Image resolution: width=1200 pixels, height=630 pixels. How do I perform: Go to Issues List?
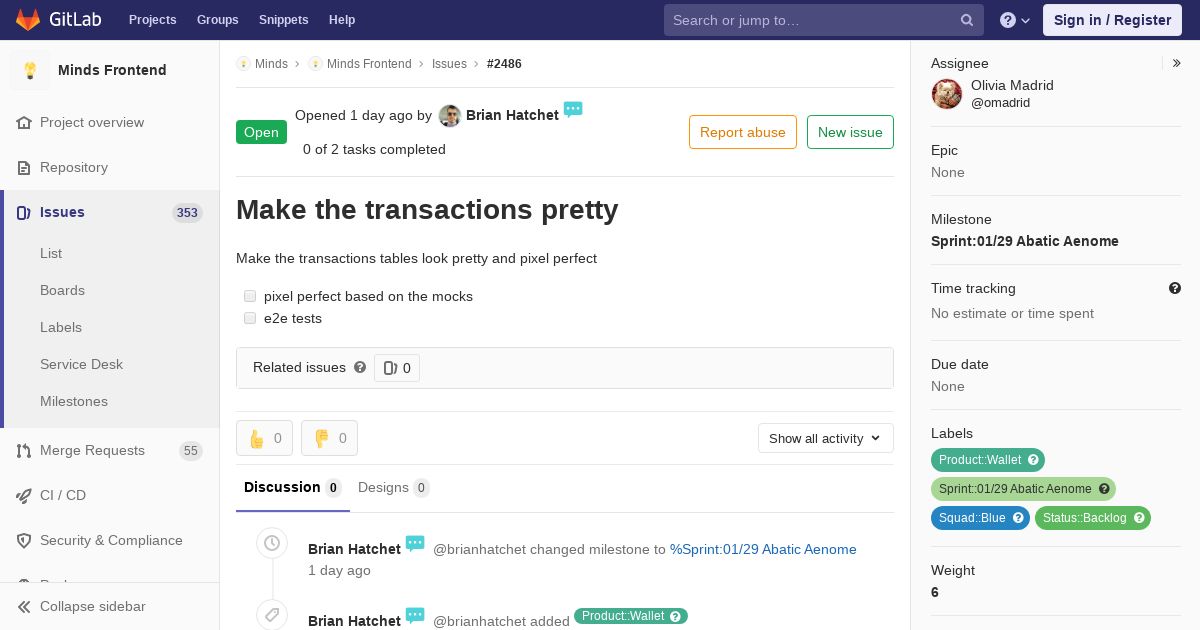point(51,253)
